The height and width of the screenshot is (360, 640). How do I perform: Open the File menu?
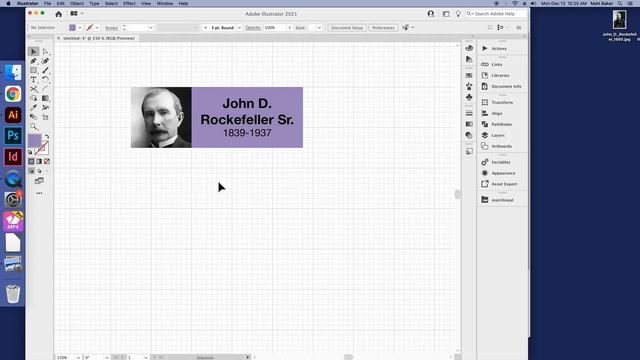pyautogui.click(x=47, y=3)
